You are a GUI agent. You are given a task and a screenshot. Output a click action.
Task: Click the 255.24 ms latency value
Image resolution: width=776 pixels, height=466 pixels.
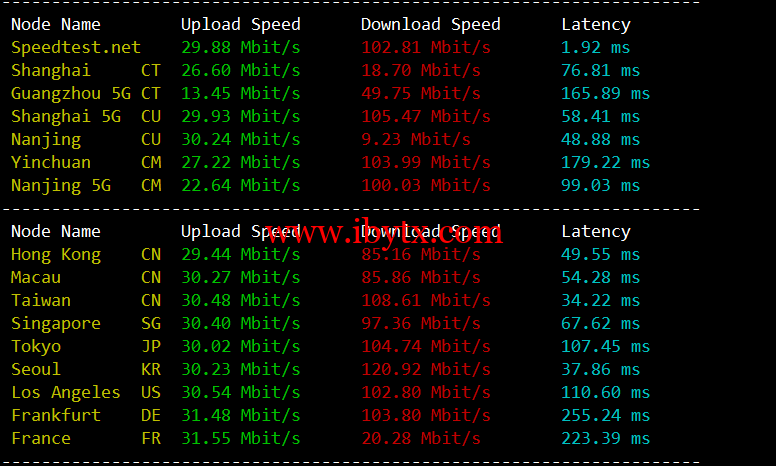(606, 415)
